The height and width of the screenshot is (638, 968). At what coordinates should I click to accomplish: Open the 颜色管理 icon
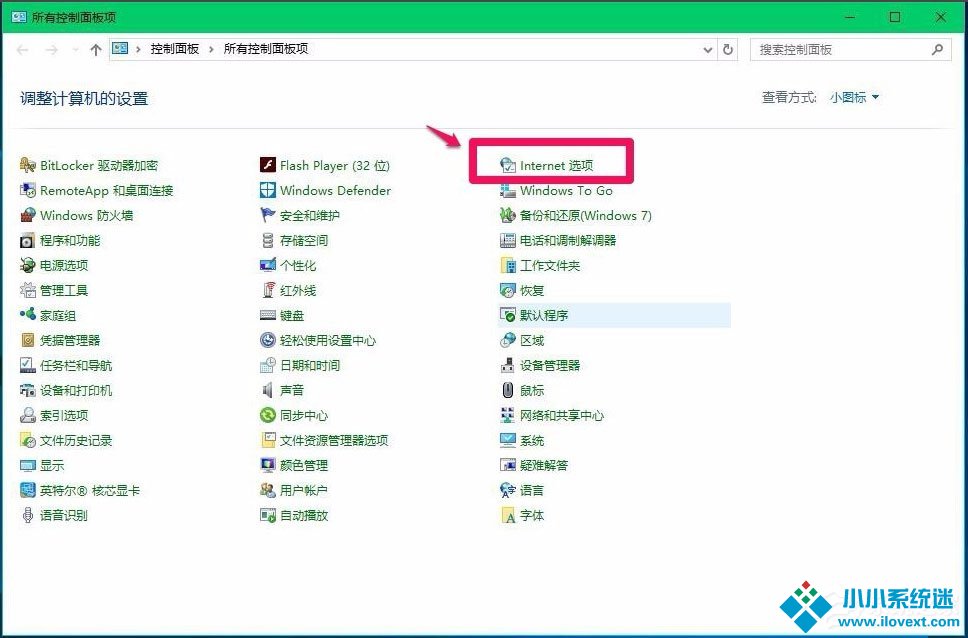pos(267,465)
